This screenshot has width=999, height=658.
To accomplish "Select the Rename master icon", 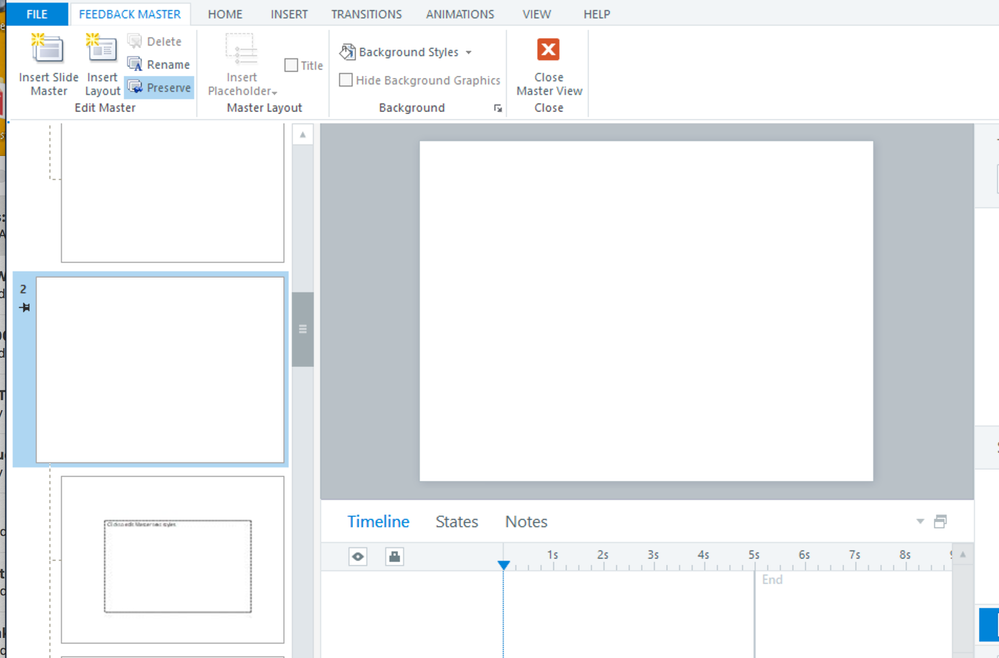I will click(135, 65).
